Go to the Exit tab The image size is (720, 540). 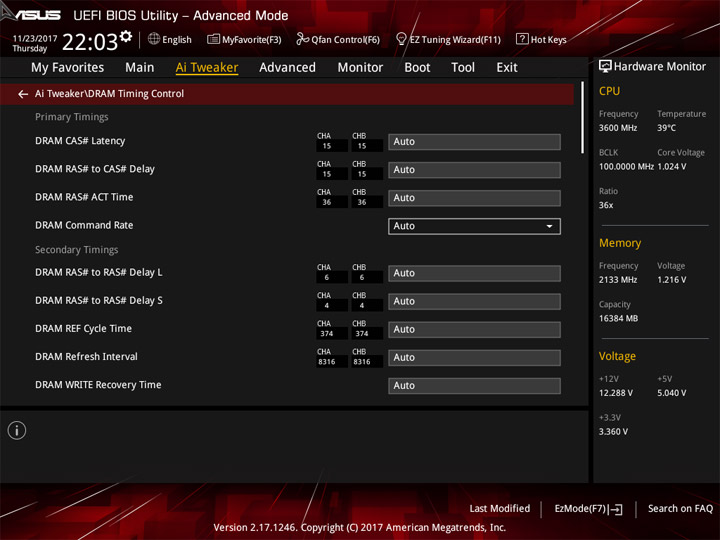point(507,68)
